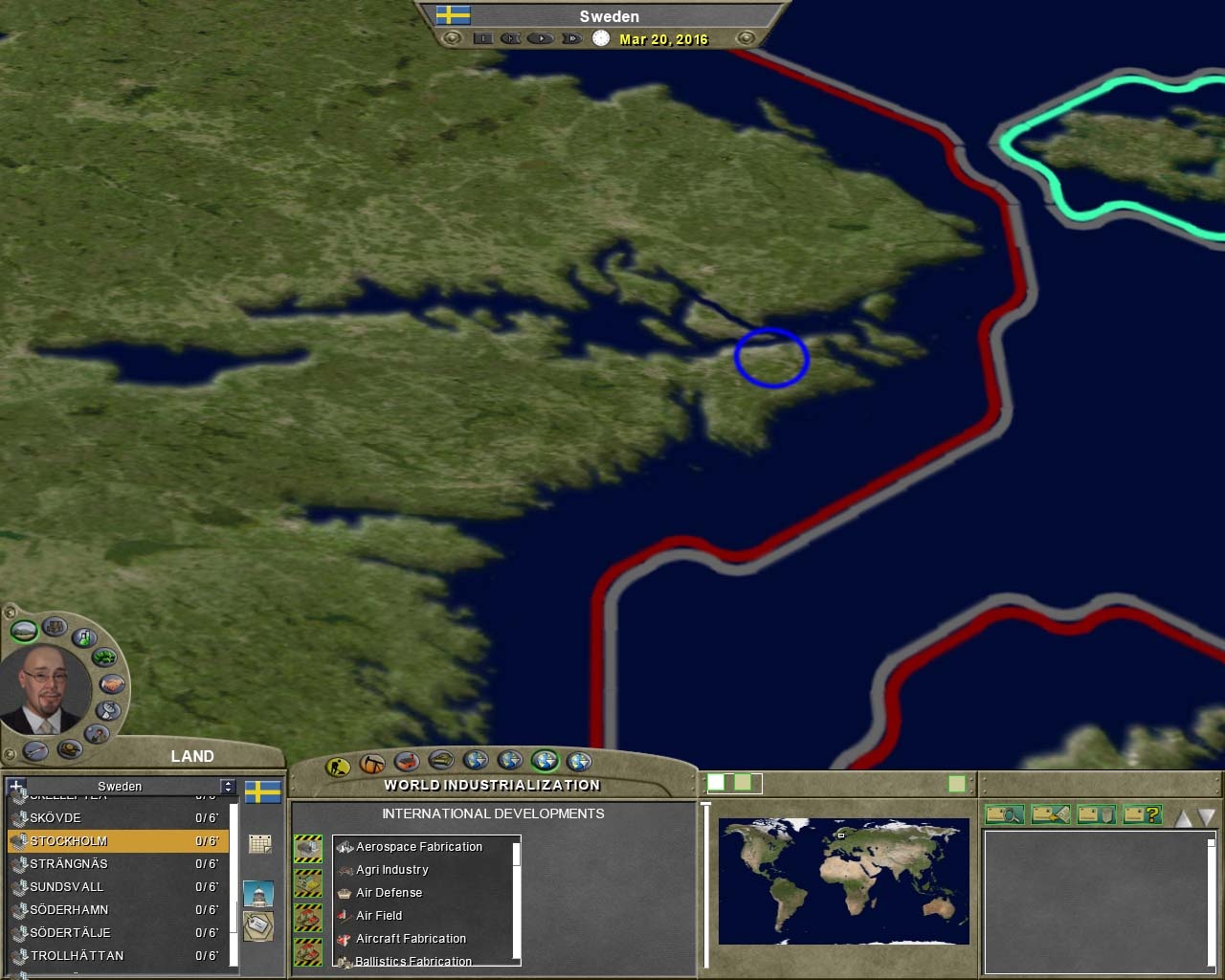
Task: Toggle the second beige minimap filter square
Action: pos(743,783)
